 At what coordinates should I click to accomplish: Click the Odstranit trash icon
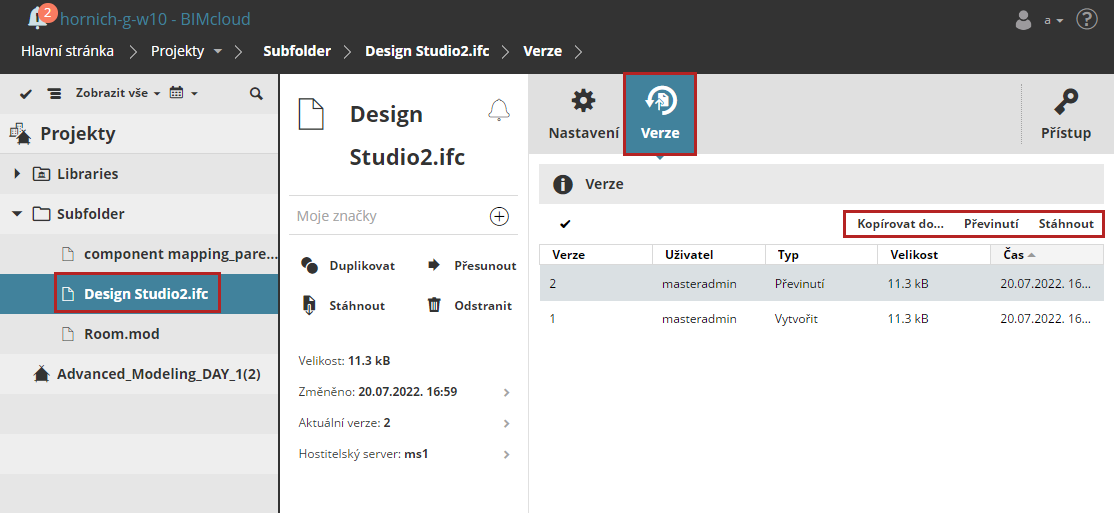(x=434, y=305)
